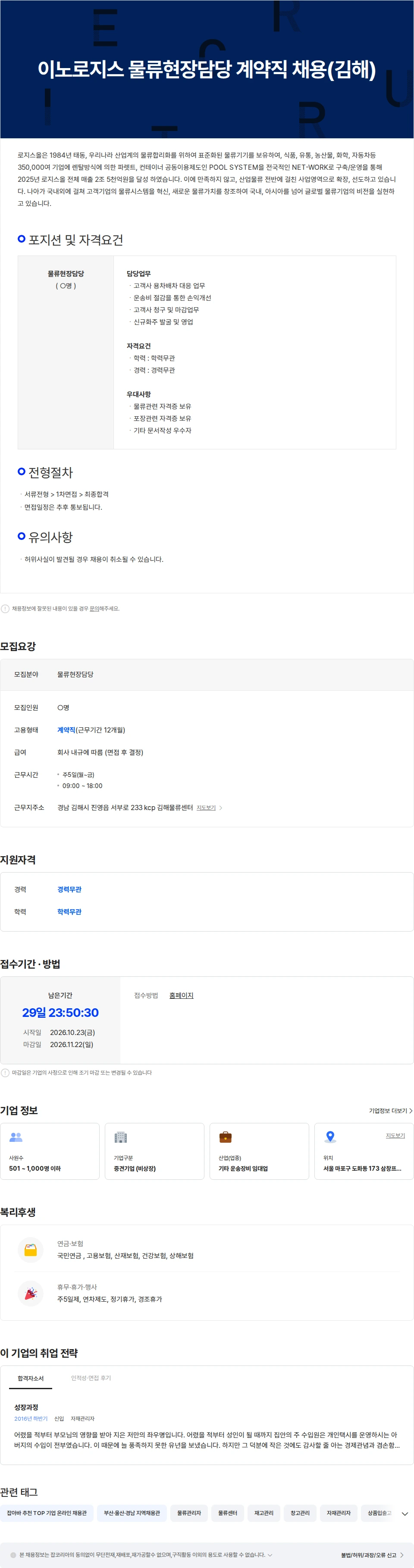This screenshot has height=1568, width=414.
Task: Open 기업정보 더보기 link
Action: pyautogui.click(x=390, y=1110)
